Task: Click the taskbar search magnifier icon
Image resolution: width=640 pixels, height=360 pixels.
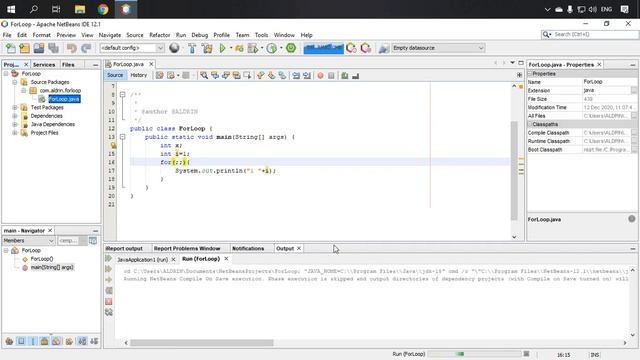Action: coord(34,9)
